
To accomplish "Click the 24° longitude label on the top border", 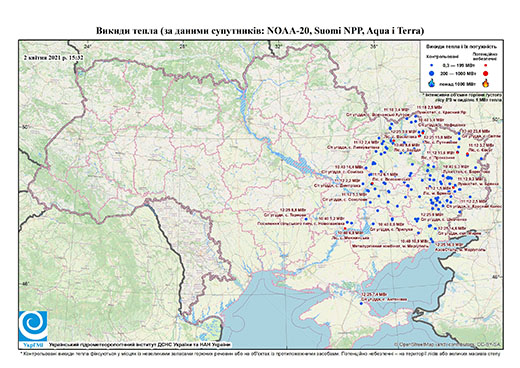I will 88,47.
